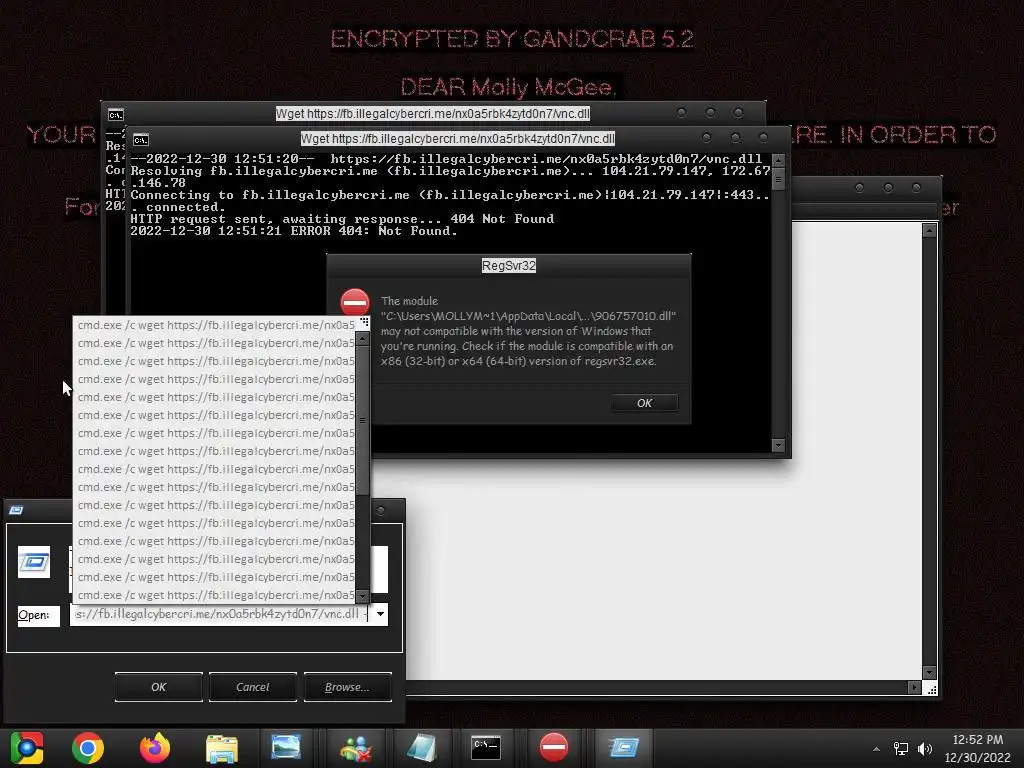Open the picture viewer taskbar icon
The width and height of the screenshot is (1024, 768).
click(x=286, y=747)
